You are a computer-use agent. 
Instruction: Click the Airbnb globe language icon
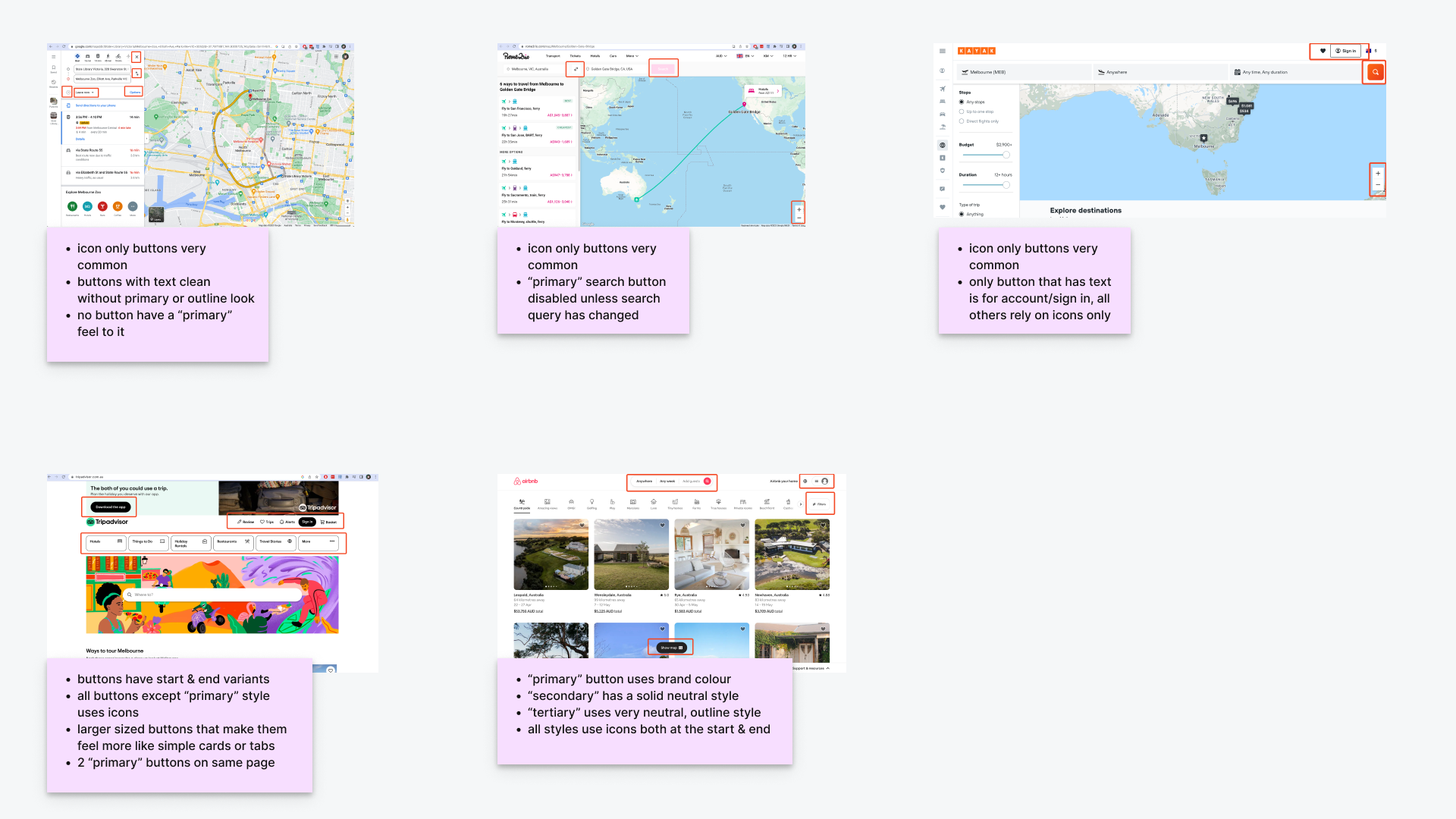click(805, 481)
